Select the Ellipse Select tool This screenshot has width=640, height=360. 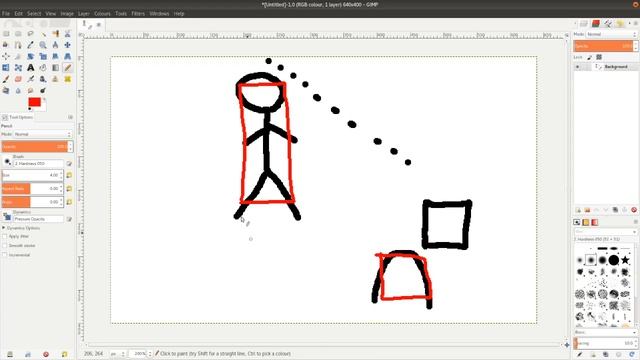tap(18, 34)
